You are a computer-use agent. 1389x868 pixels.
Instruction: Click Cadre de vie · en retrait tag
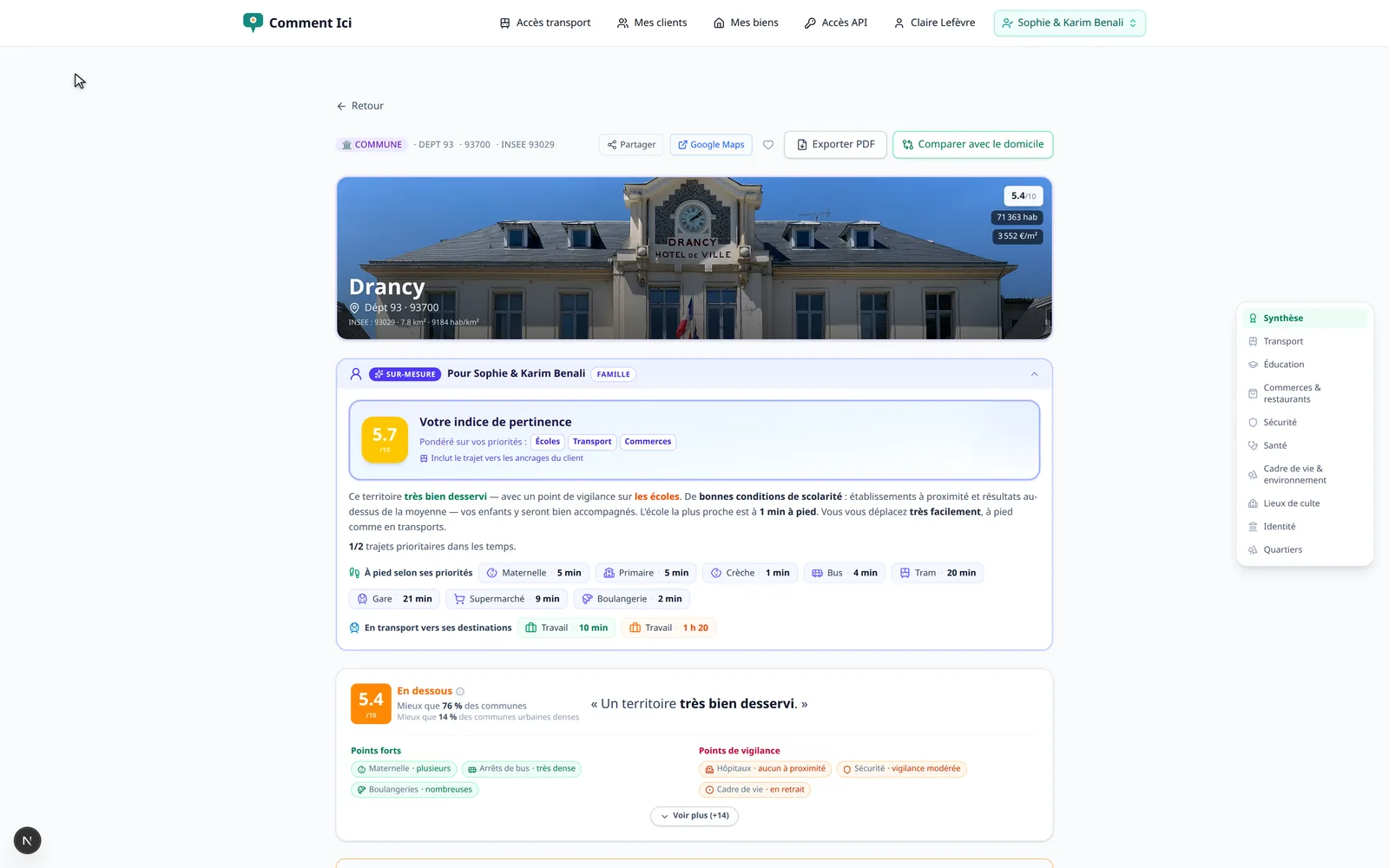tap(754, 790)
